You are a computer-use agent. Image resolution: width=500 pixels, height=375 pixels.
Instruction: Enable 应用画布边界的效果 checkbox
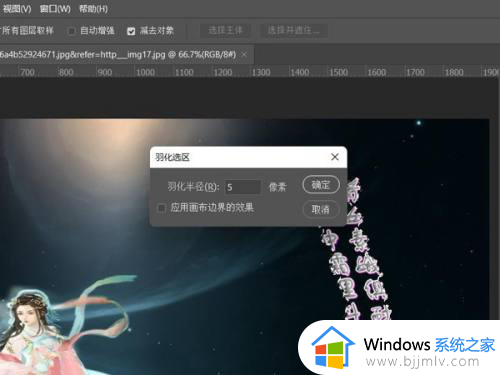click(161, 208)
